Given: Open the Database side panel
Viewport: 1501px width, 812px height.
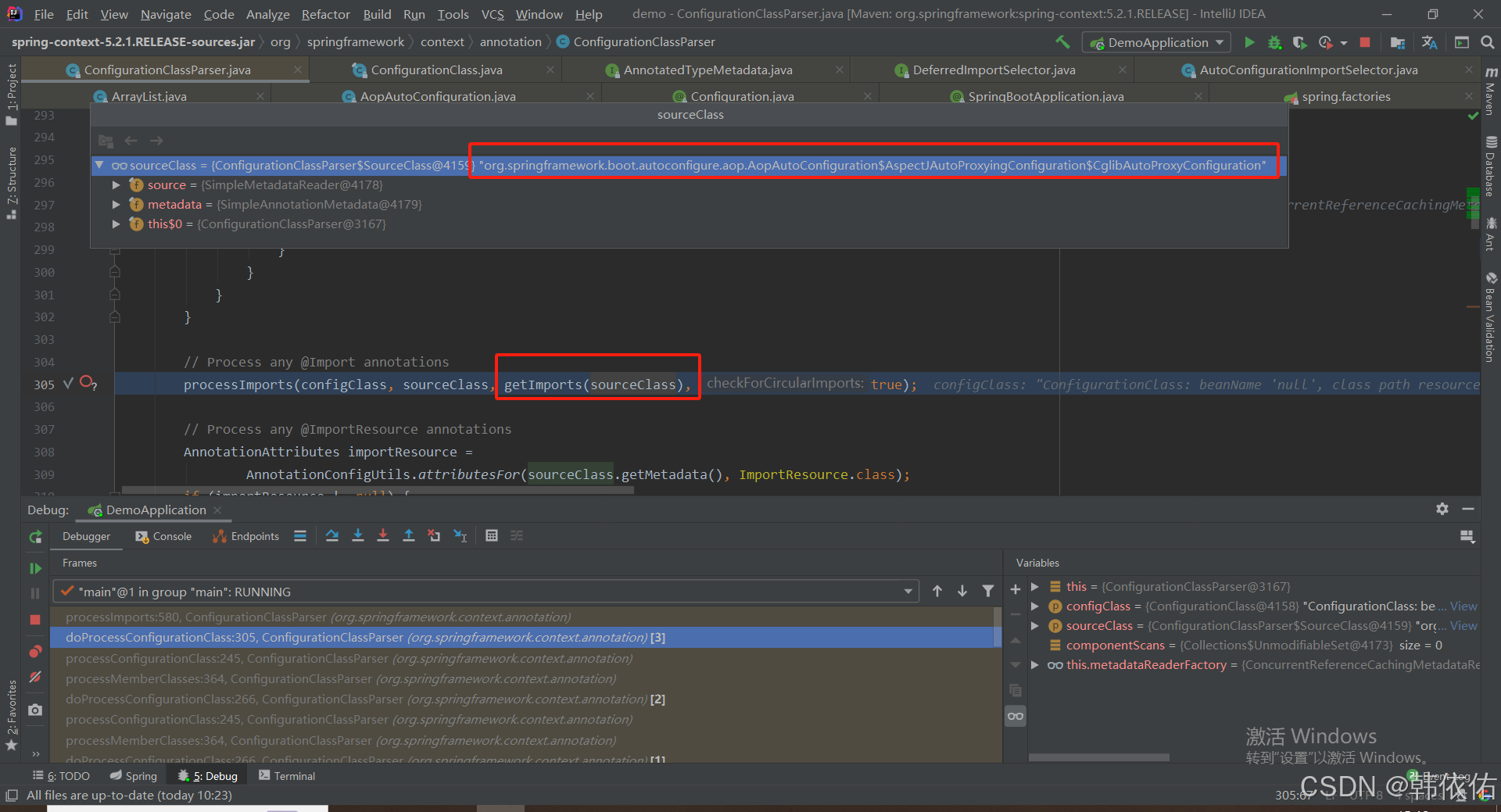Looking at the screenshot, I should [1491, 166].
